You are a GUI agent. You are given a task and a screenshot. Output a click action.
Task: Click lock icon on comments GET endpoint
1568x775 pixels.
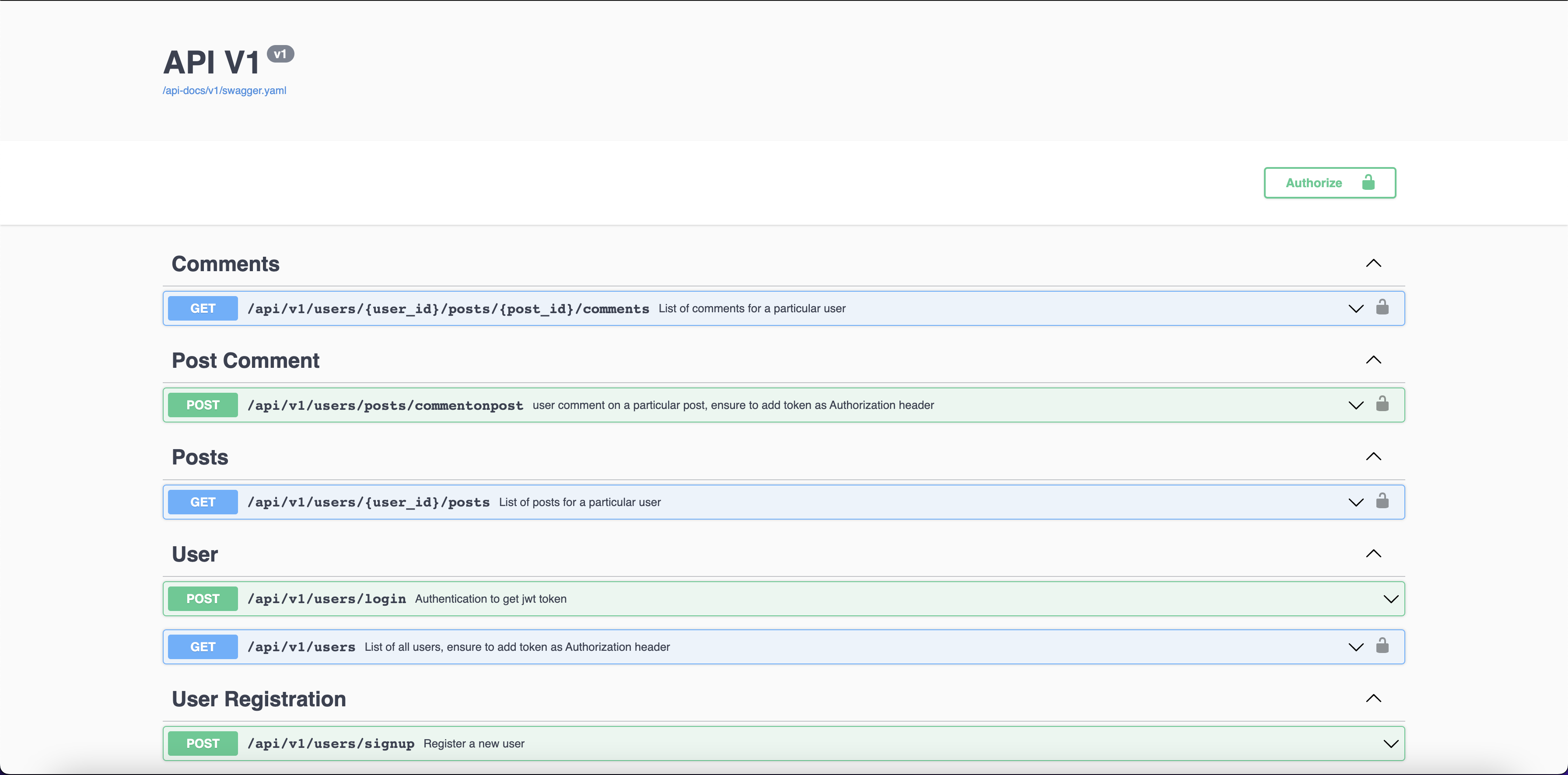1382,307
